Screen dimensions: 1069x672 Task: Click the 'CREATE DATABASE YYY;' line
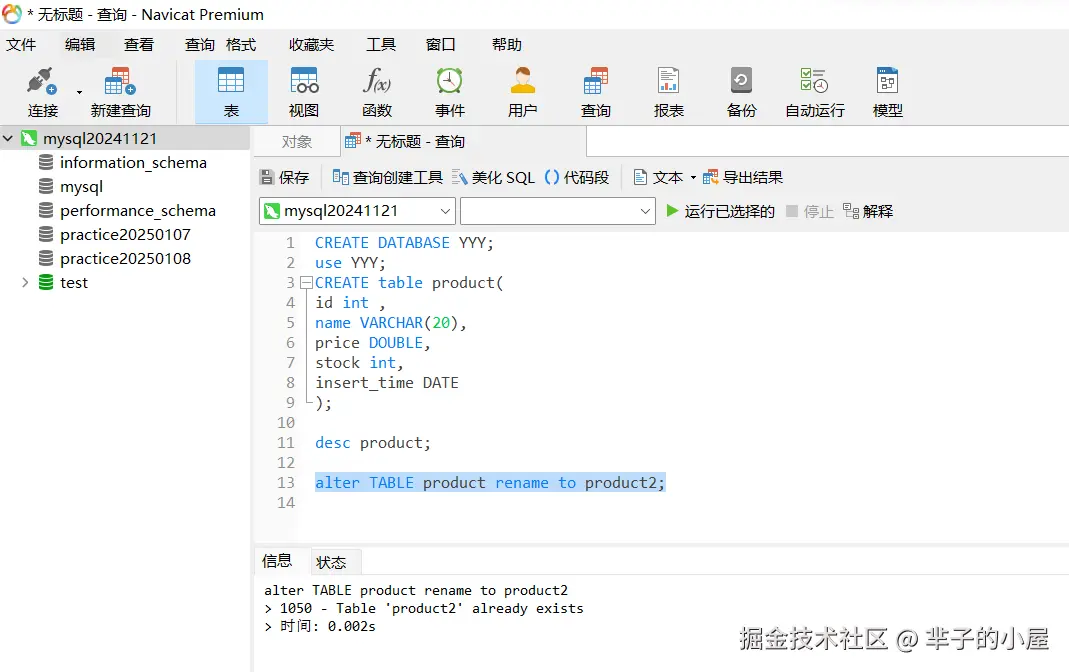404,243
